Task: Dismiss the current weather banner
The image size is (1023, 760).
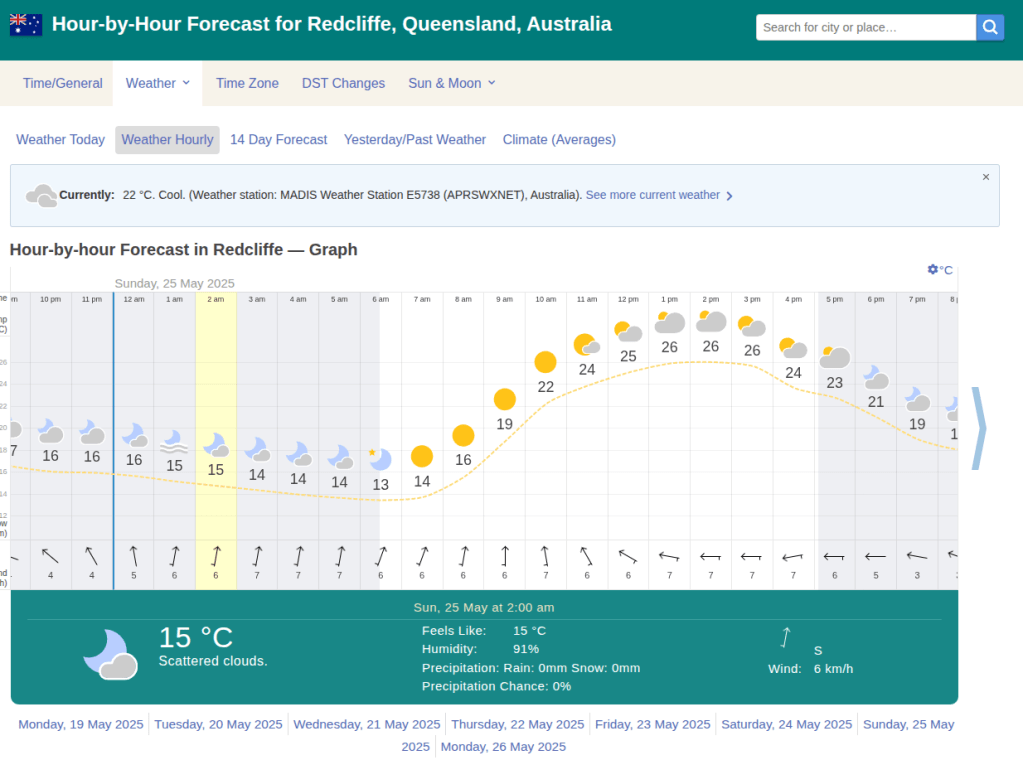Action: (985, 177)
